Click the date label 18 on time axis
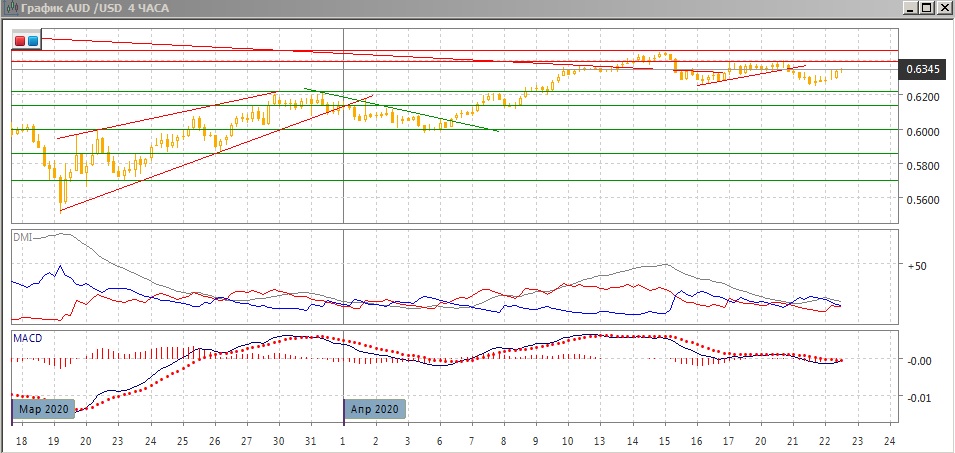 click(20, 441)
